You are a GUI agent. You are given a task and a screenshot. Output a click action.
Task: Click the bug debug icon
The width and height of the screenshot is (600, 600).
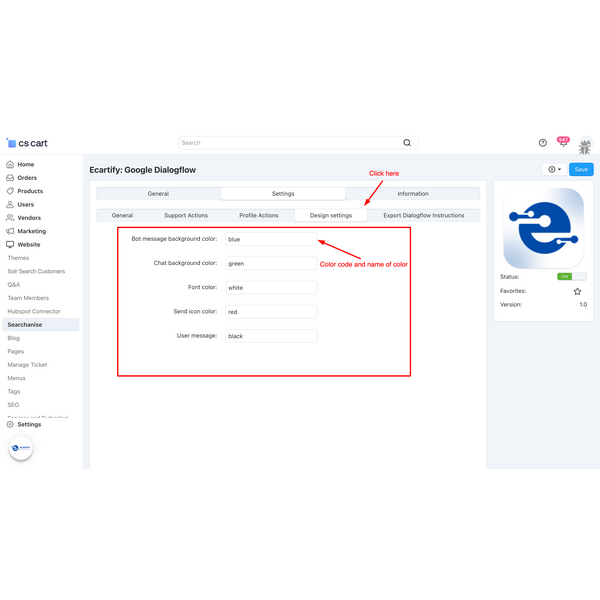(585, 144)
